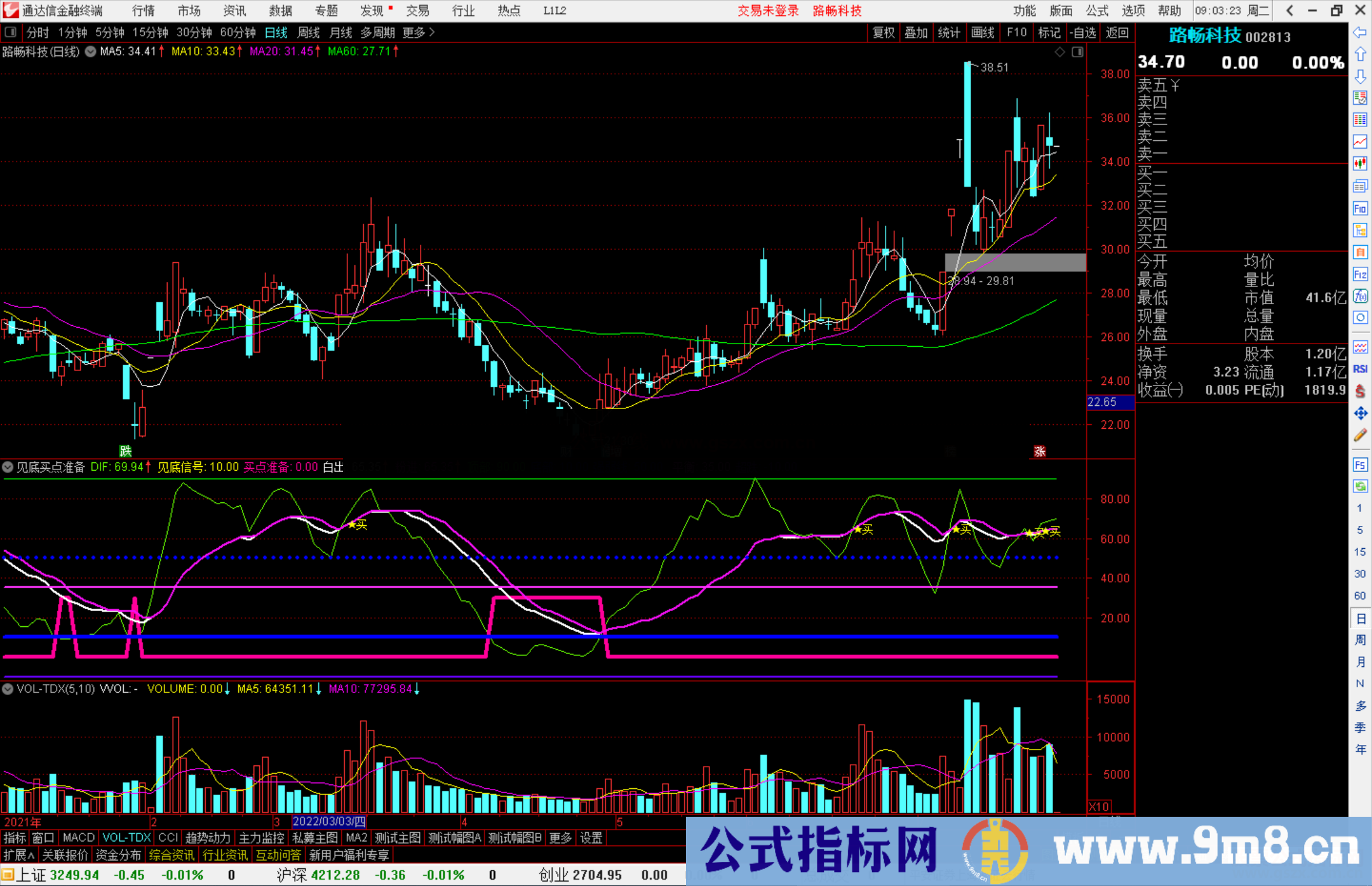Screen dimensions: 1372x886
Task: Toggle the 见底买点准备 indicator circle button
Action: tap(8, 467)
